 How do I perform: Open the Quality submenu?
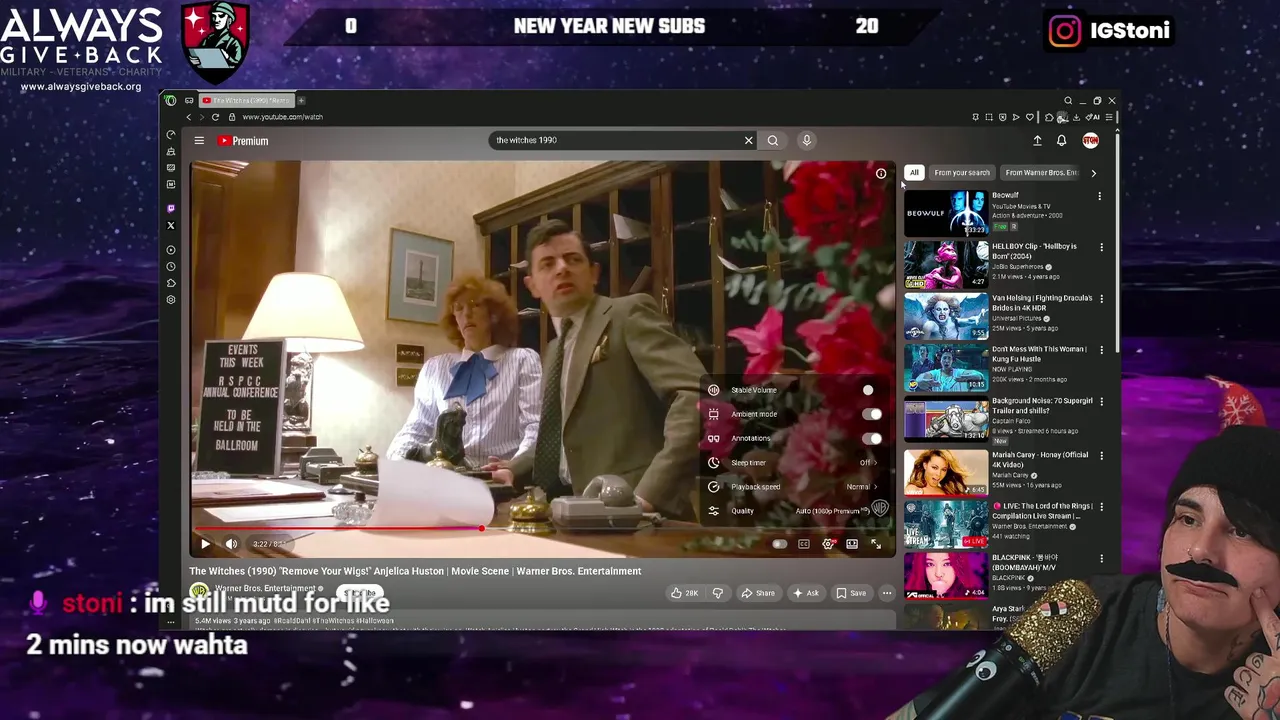(792, 511)
